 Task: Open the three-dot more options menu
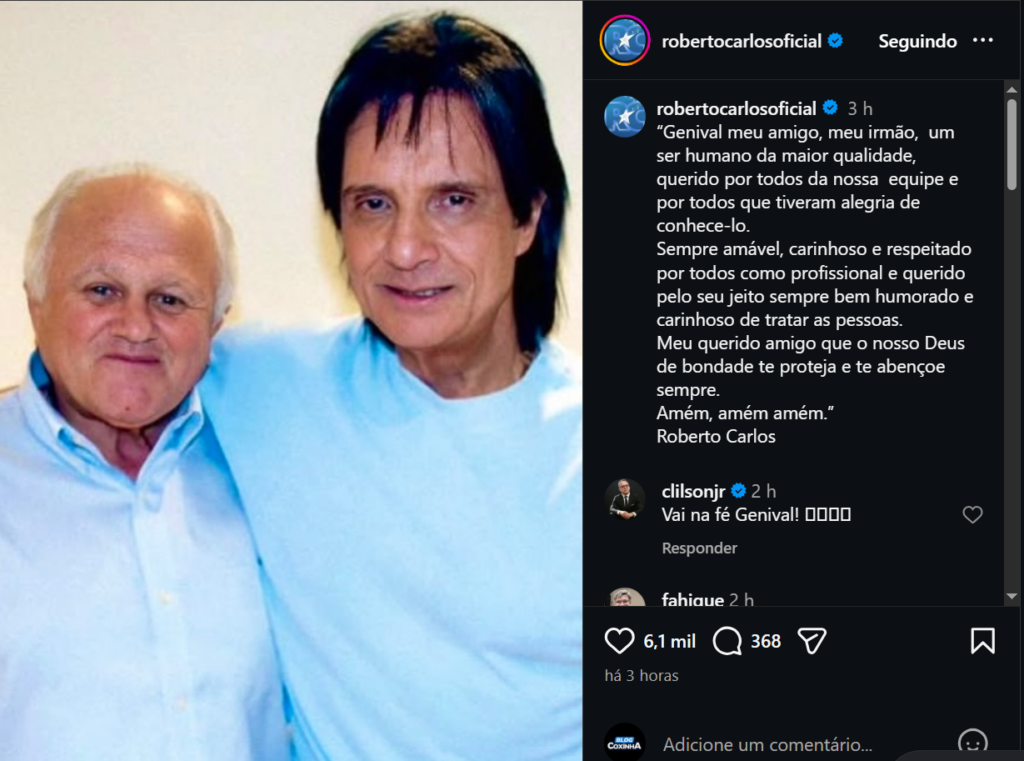tap(983, 41)
